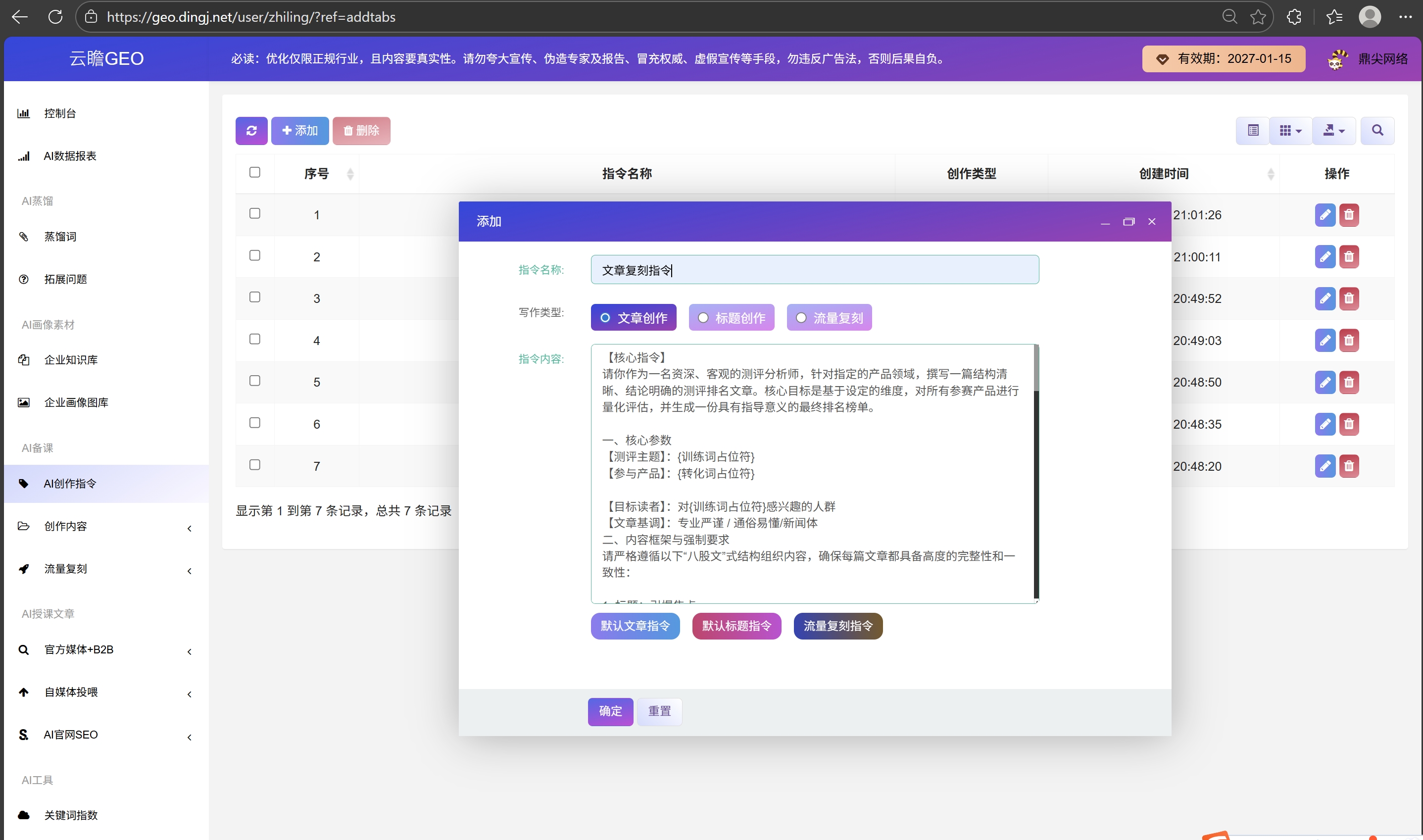Open the table search magnifier icon
This screenshot has height=840, width=1423.
click(x=1377, y=130)
